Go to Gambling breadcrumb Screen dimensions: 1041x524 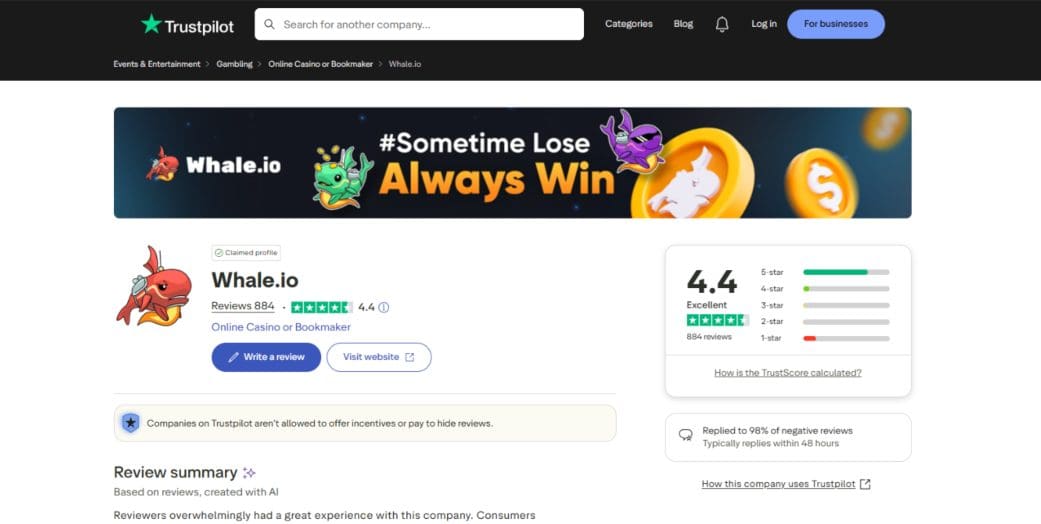pos(234,64)
